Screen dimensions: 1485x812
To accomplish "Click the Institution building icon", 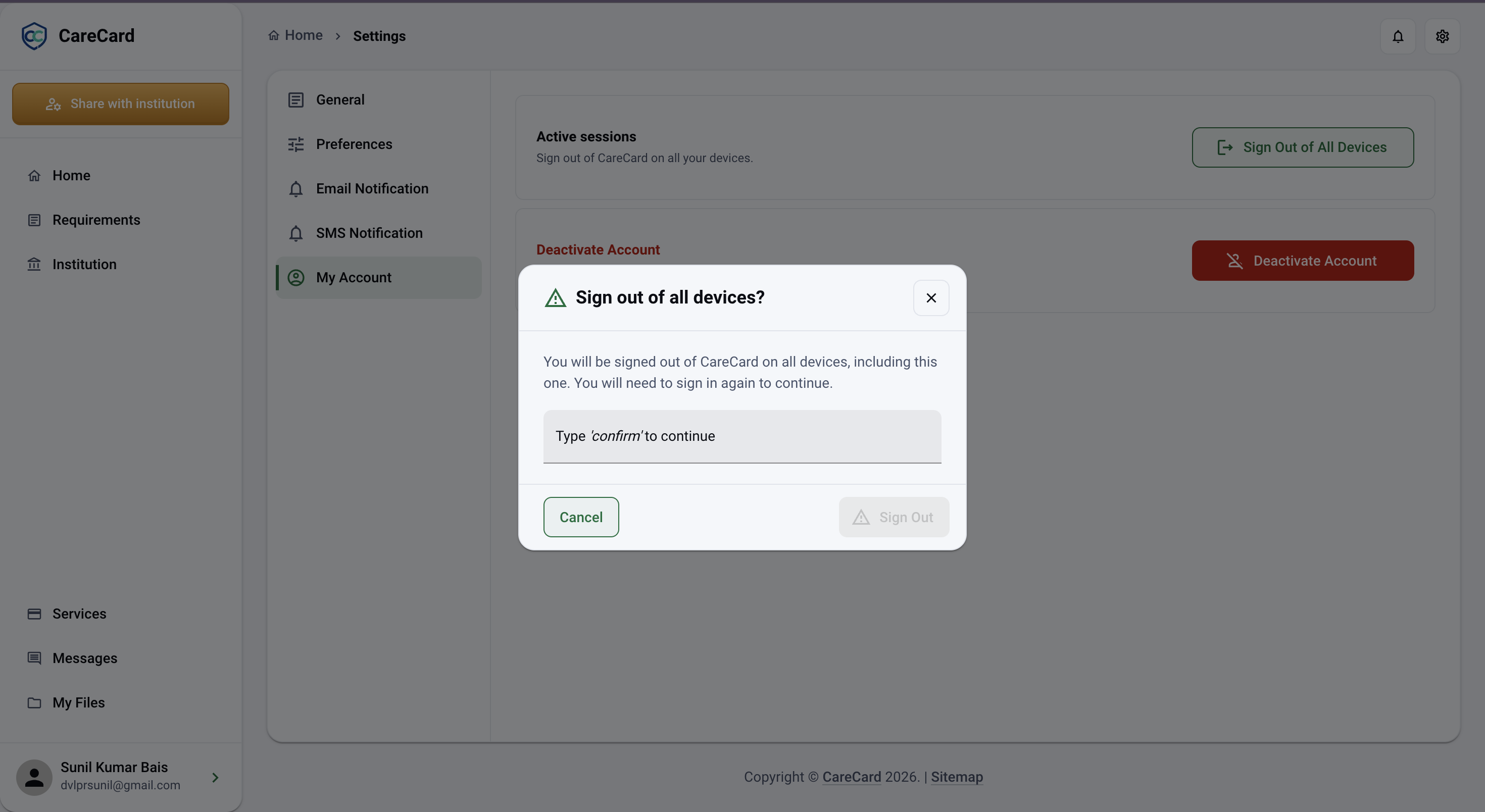I will pyautogui.click(x=34, y=264).
